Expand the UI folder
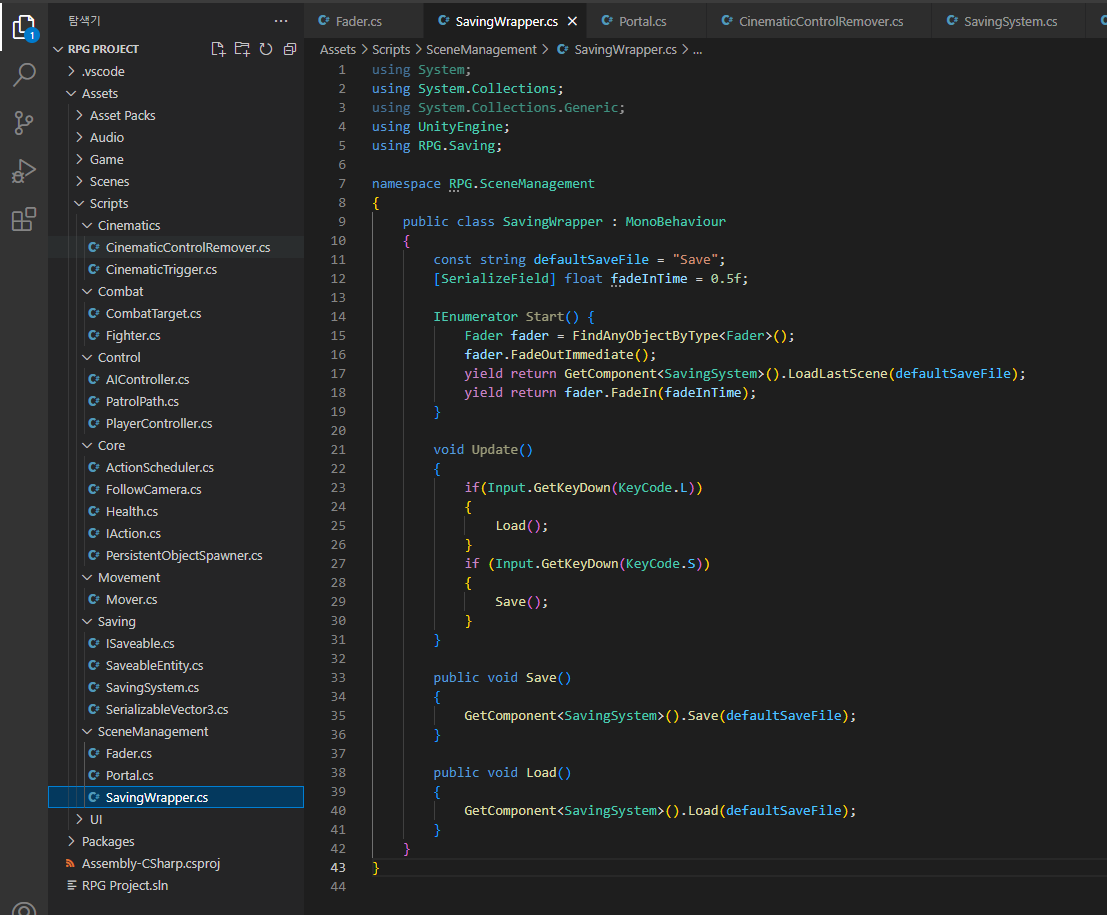Screen dimensions: 1107x915 (x=96, y=819)
